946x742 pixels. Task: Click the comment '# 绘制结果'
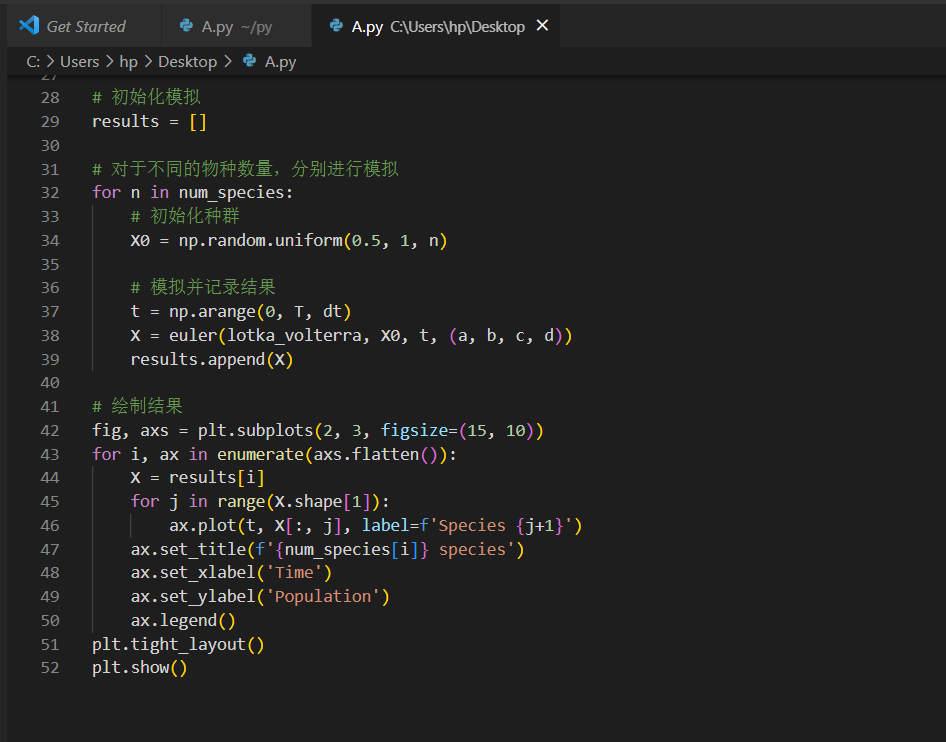[x=137, y=407]
